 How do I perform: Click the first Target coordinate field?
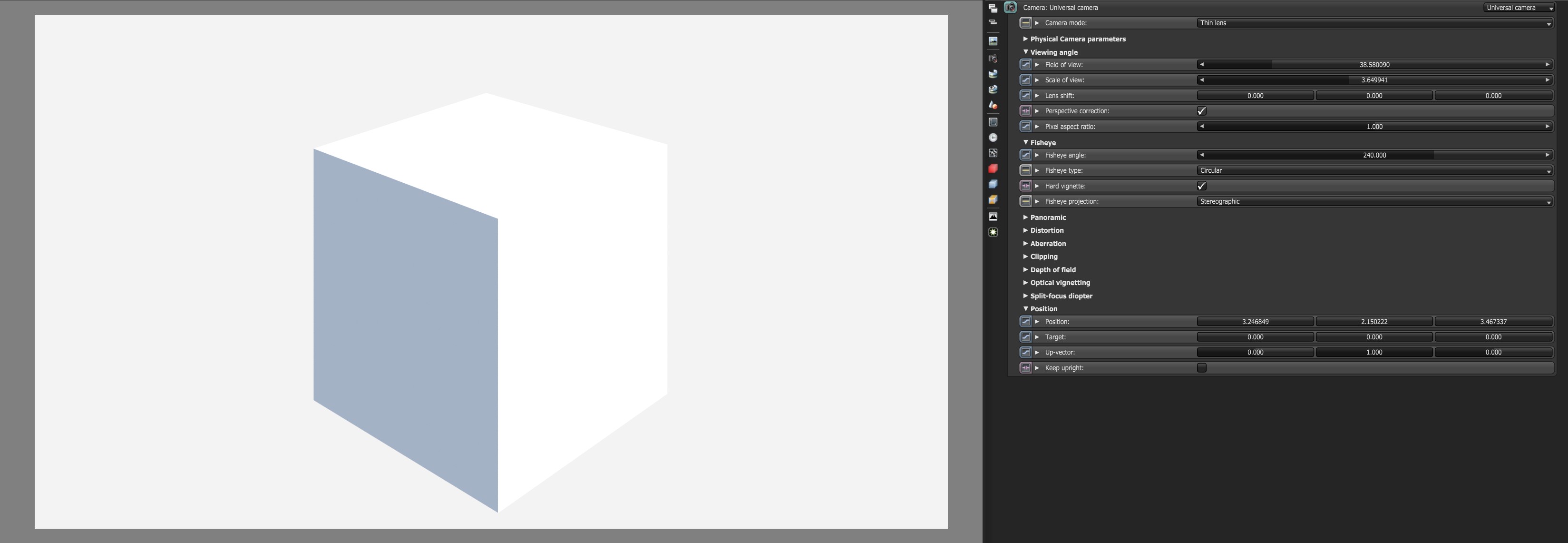(x=1255, y=337)
